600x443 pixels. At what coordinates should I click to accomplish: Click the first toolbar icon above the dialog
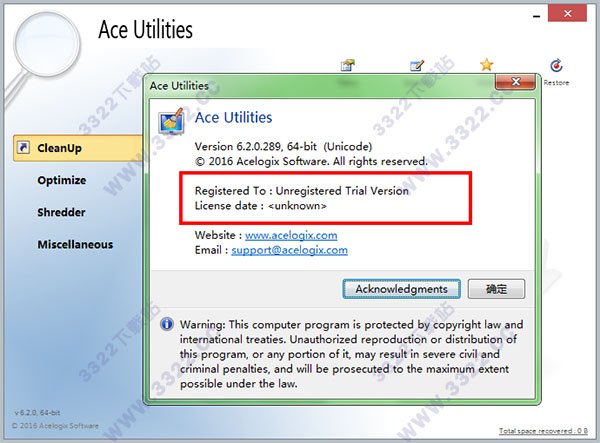[347, 65]
